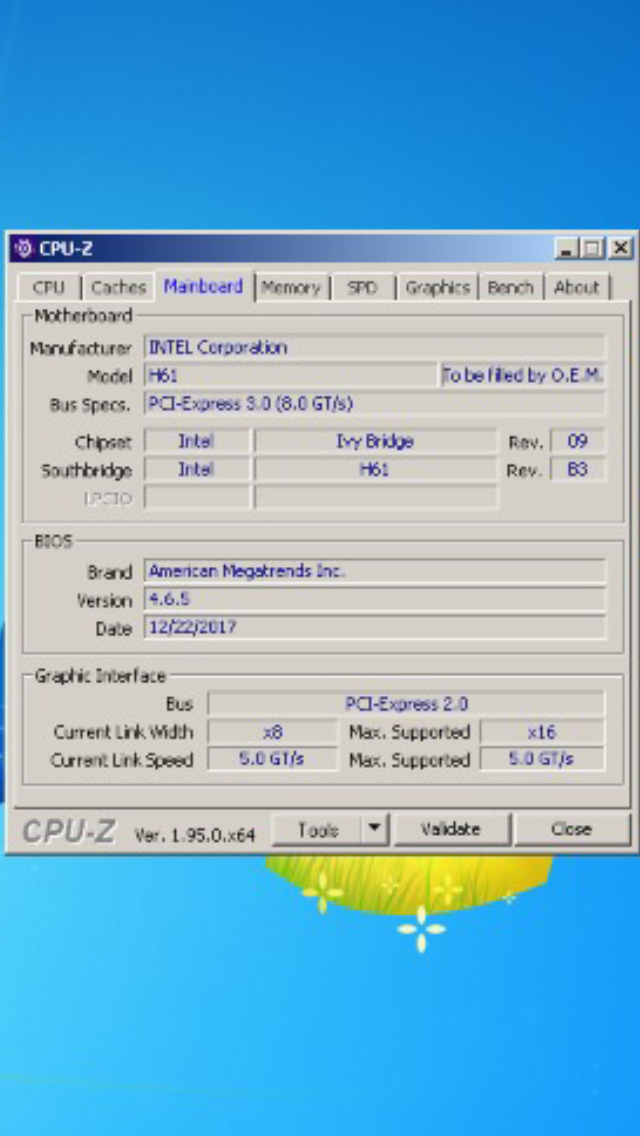Image resolution: width=640 pixels, height=1136 pixels.
Task: Click the Tools button
Action: [317, 830]
